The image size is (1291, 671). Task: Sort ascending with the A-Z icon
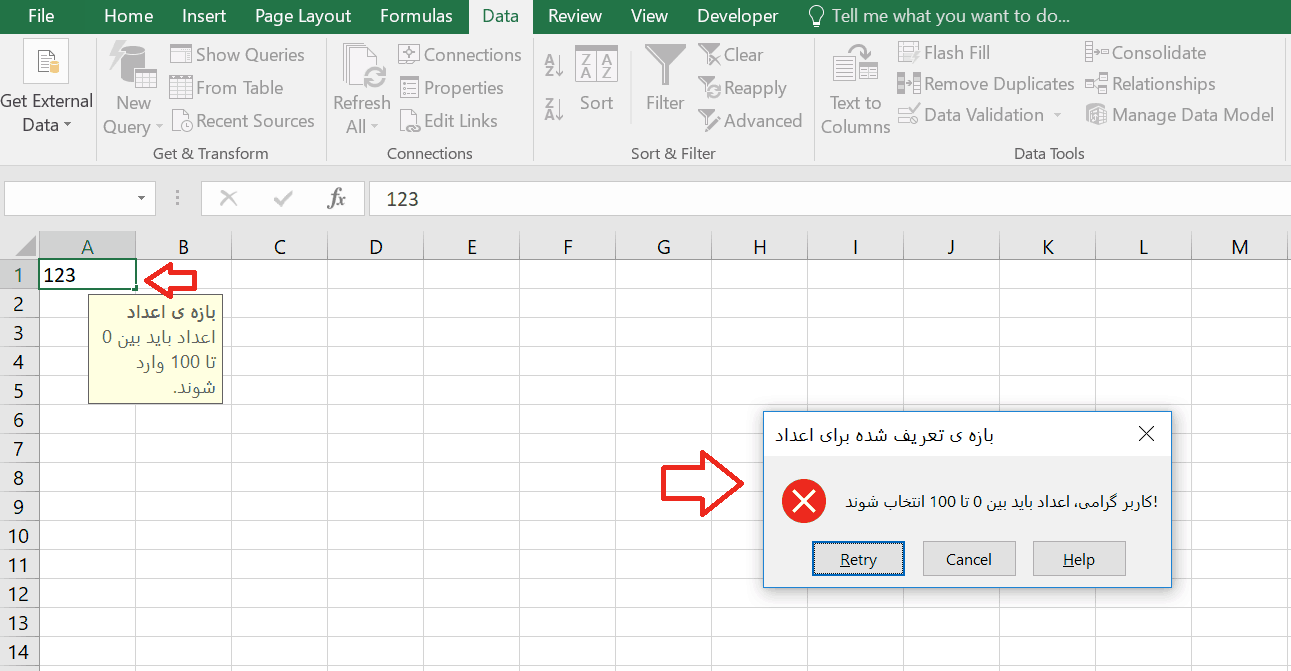tap(553, 64)
